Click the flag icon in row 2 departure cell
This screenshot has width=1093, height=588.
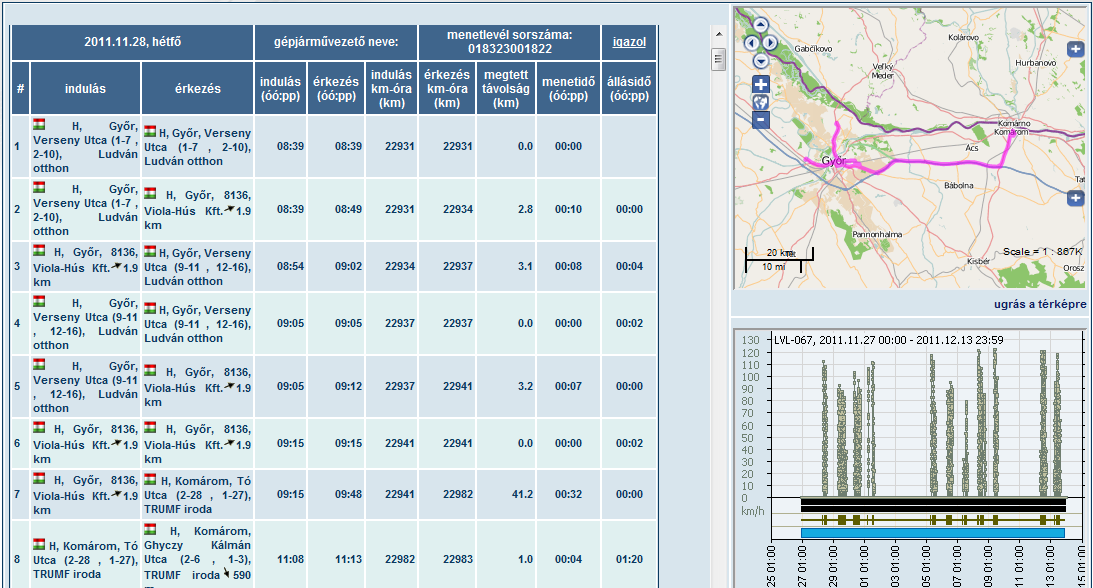click(x=39, y=187)
